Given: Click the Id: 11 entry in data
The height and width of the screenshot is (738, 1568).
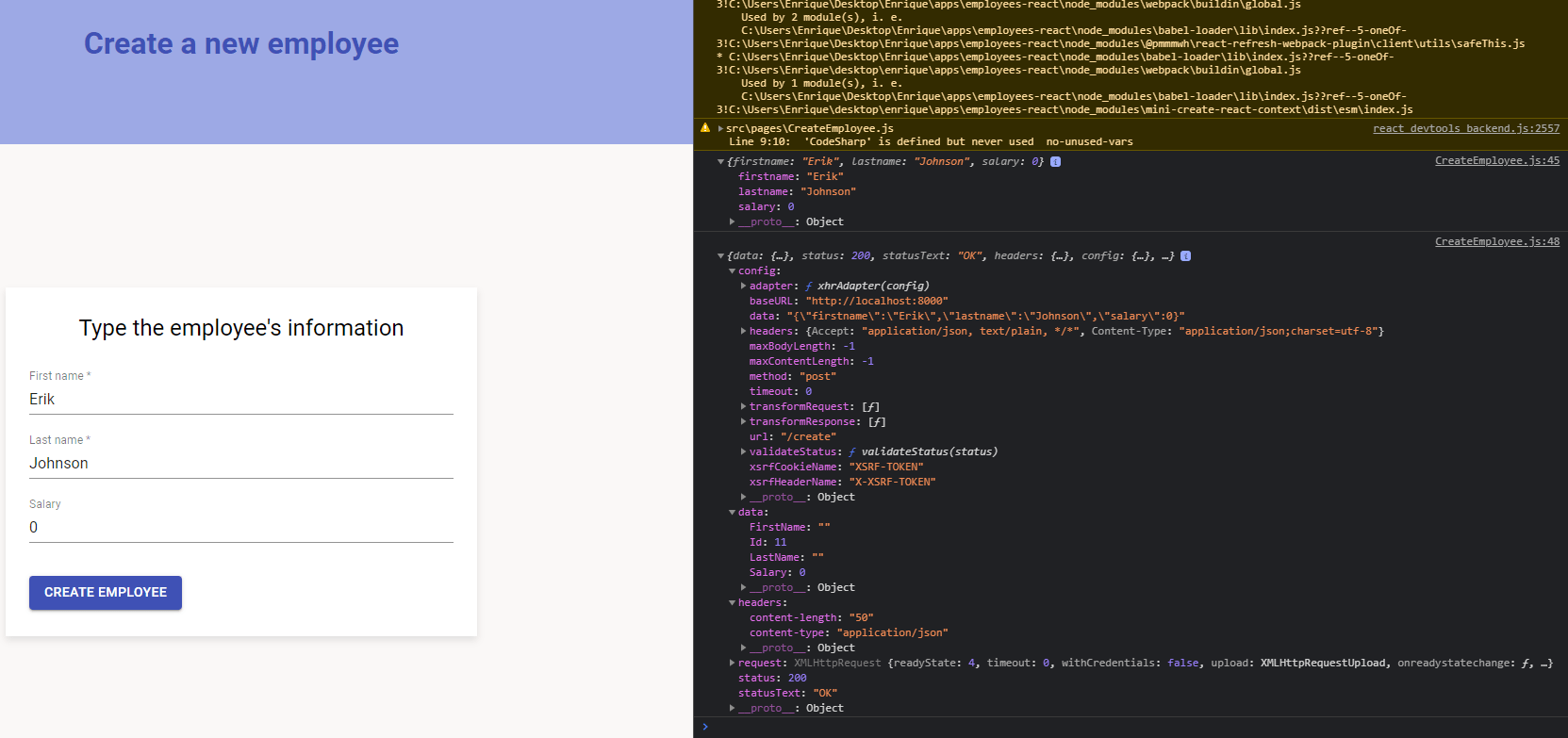Looking at the screenshot, I should tap(767, 543).
